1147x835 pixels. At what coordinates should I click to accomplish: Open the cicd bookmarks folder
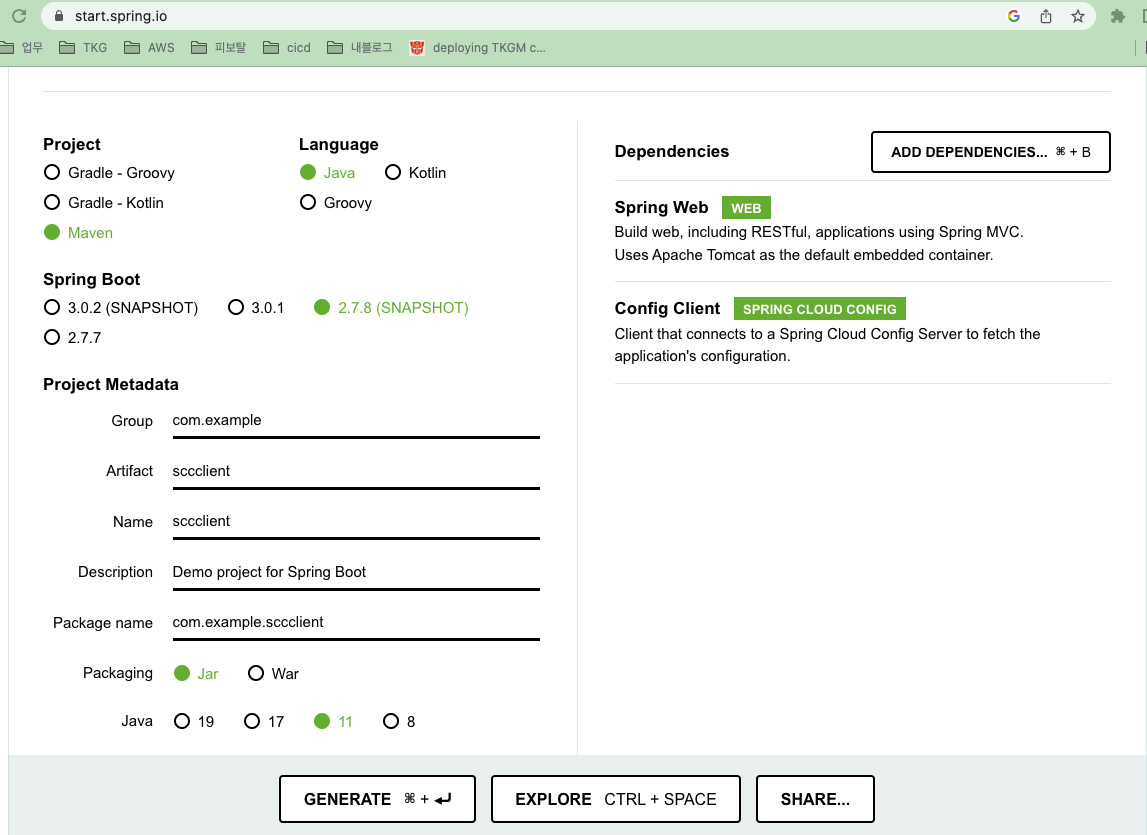tap(287, 48)
